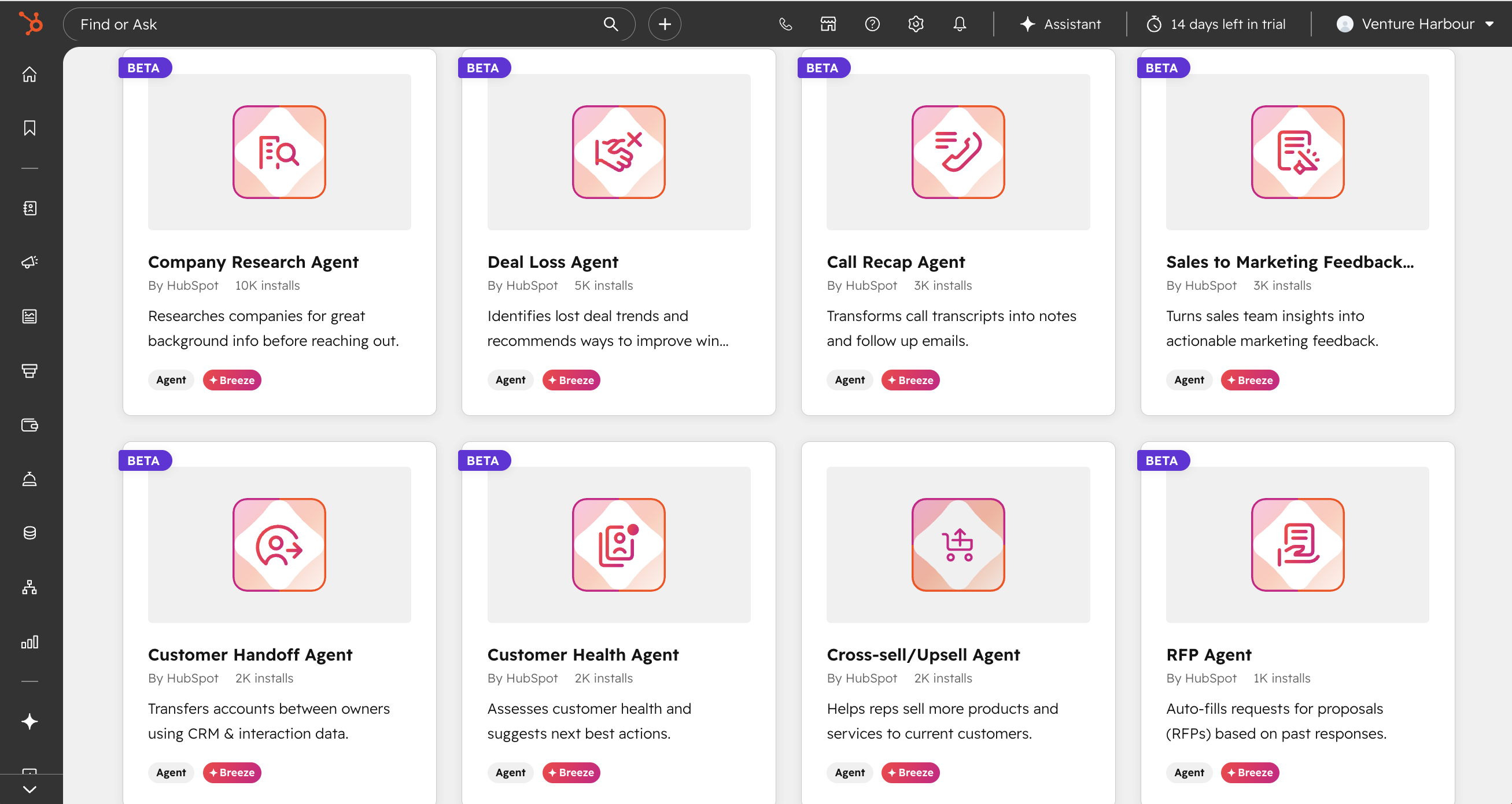Screen dimensions: 1512x804
Task: Open the sidebar Automation hierarchy icon
Action: (x=29, y=588)
